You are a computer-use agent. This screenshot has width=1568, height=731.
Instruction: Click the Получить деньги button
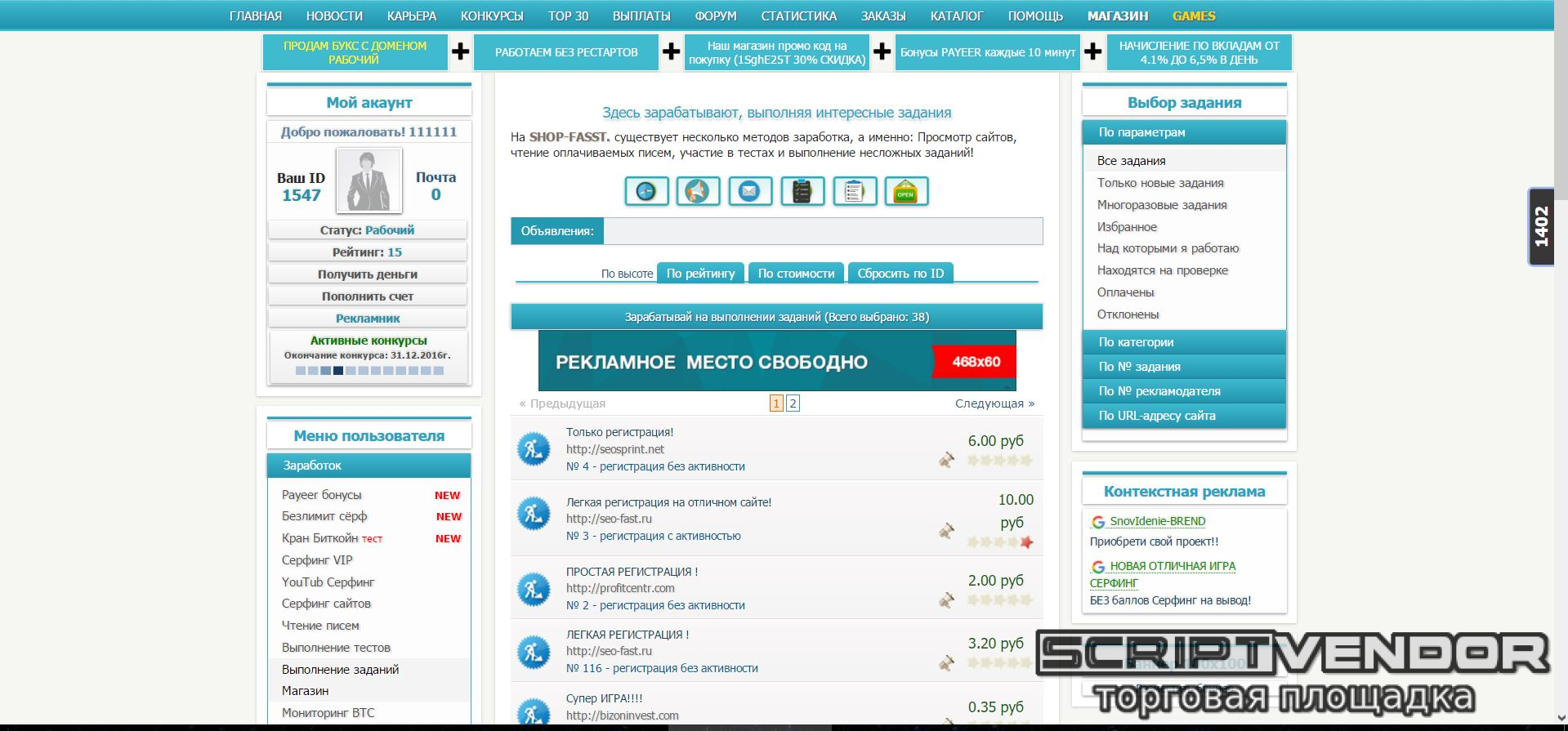[368, 274]
